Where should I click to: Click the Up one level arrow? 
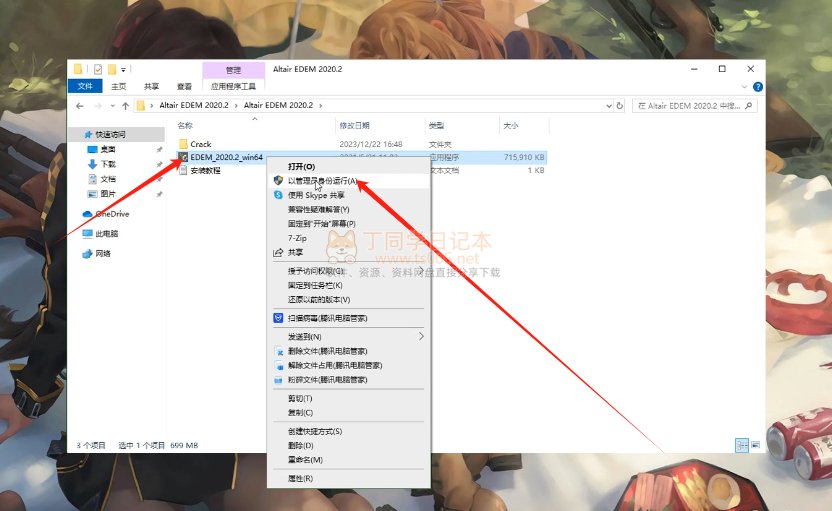pyautogui.click(x=126, y=106)
